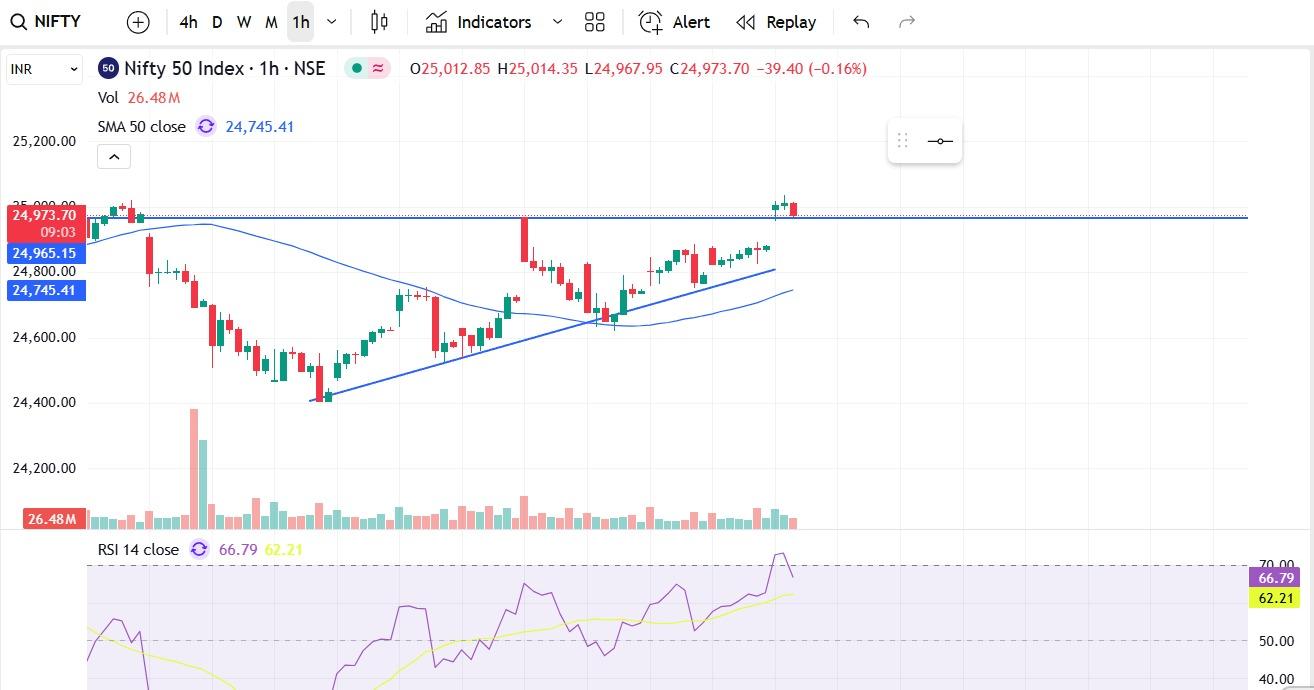The width and height of the screenshot is (1314, 690).
Task: Click the Vol 26.48M indicator label
Action: [x=139, y=98]
